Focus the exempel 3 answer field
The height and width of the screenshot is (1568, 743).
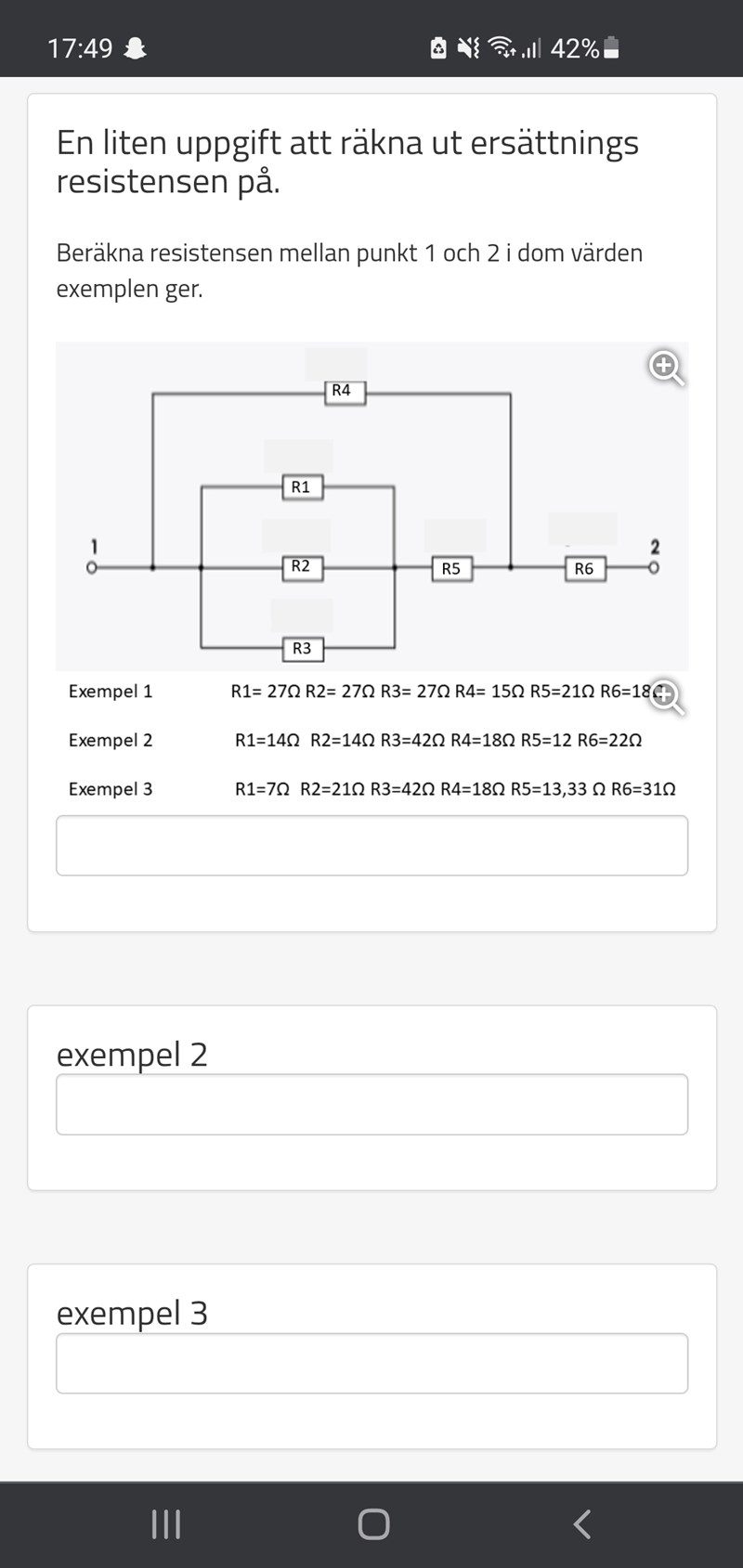pos(371,1363)
